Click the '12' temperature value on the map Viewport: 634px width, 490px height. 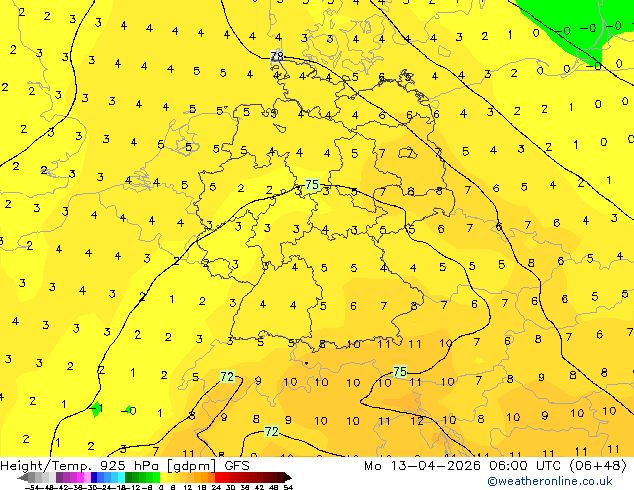click(x=417, y=421)
